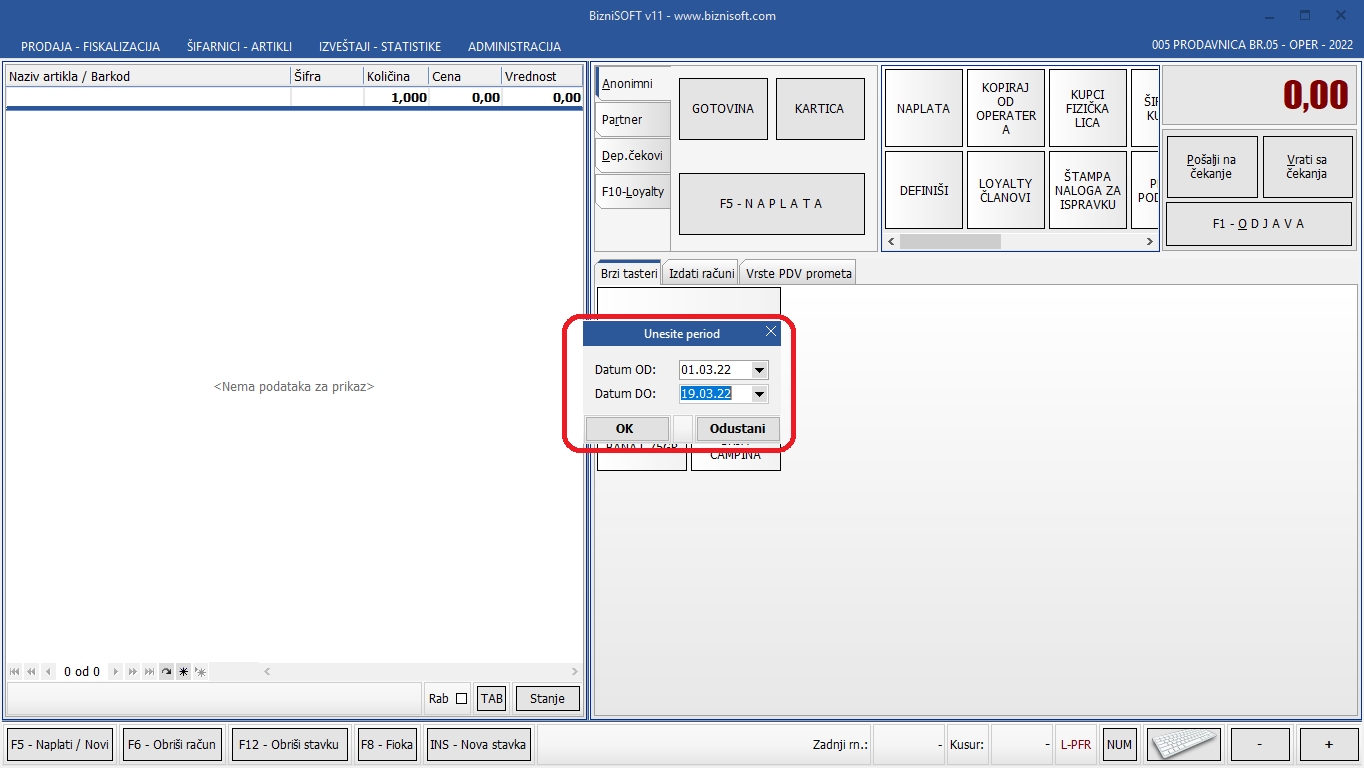
Task: Click the refresh arrow in record navigator
Action: tap(167, 672)
